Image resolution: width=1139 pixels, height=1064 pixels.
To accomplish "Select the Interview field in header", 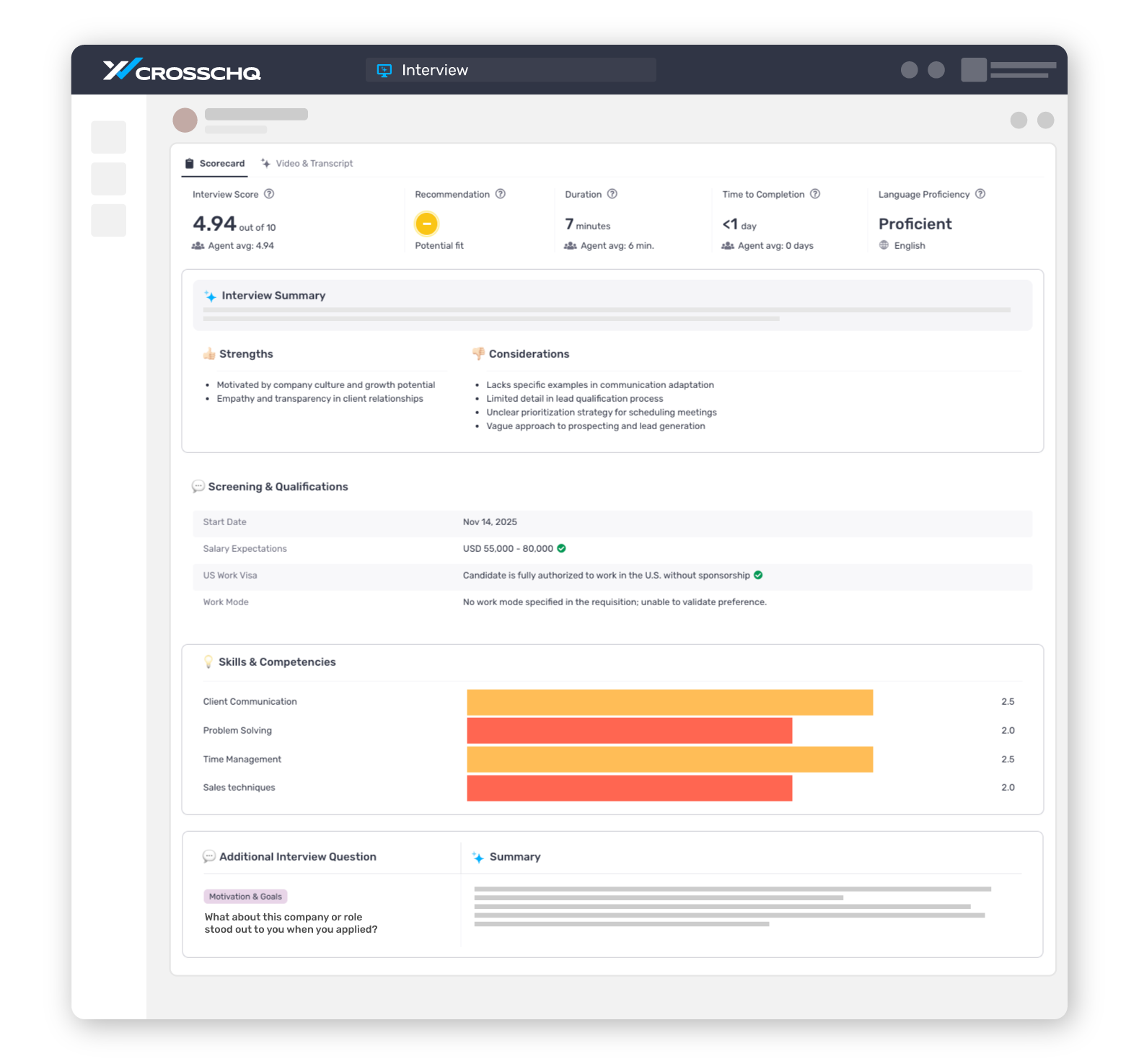I will [511, 70].
